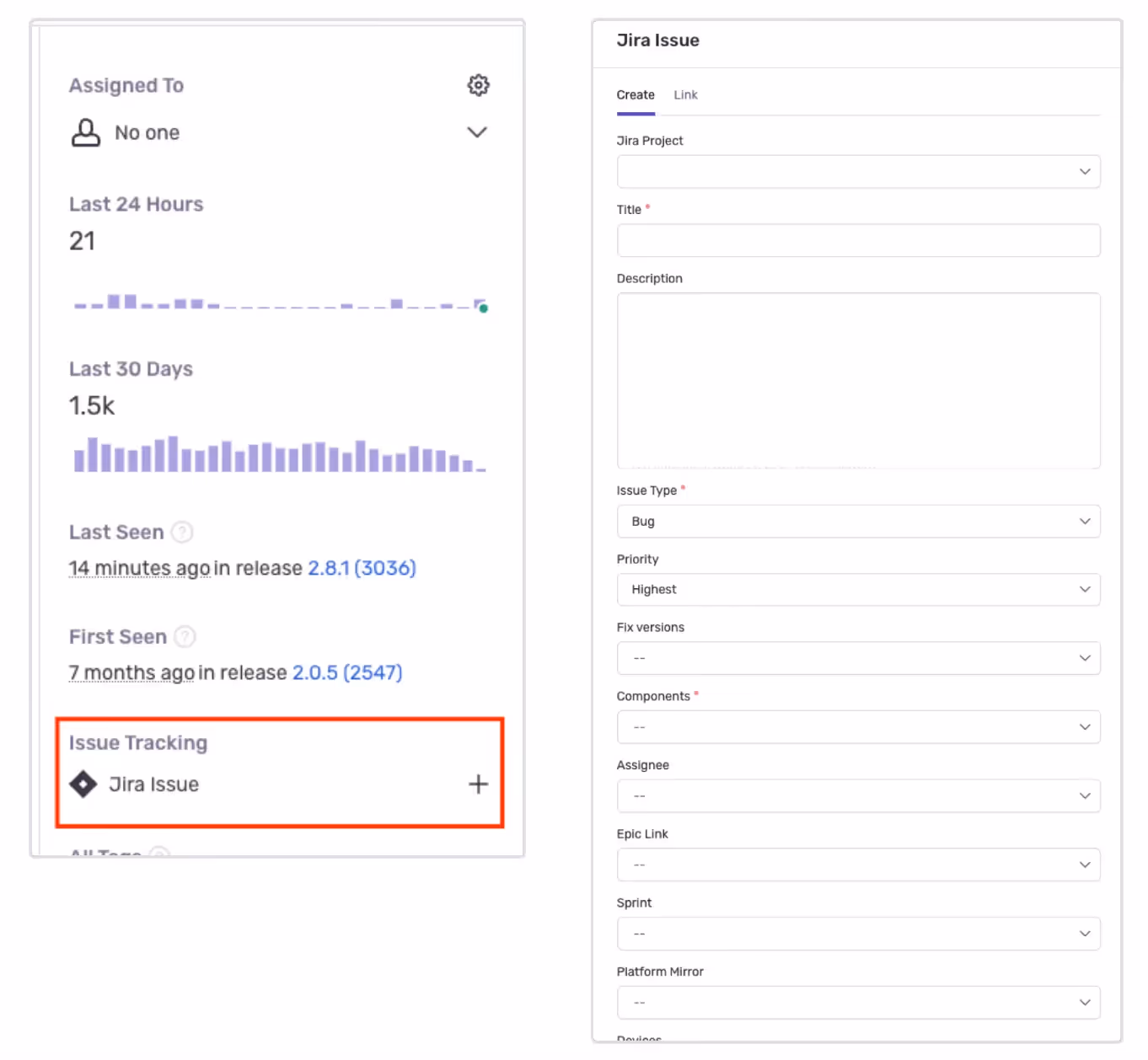Focus the Title input field
Image resolution: width=1148 pixels, height=1060 pixels.
(x=858, y=240)
